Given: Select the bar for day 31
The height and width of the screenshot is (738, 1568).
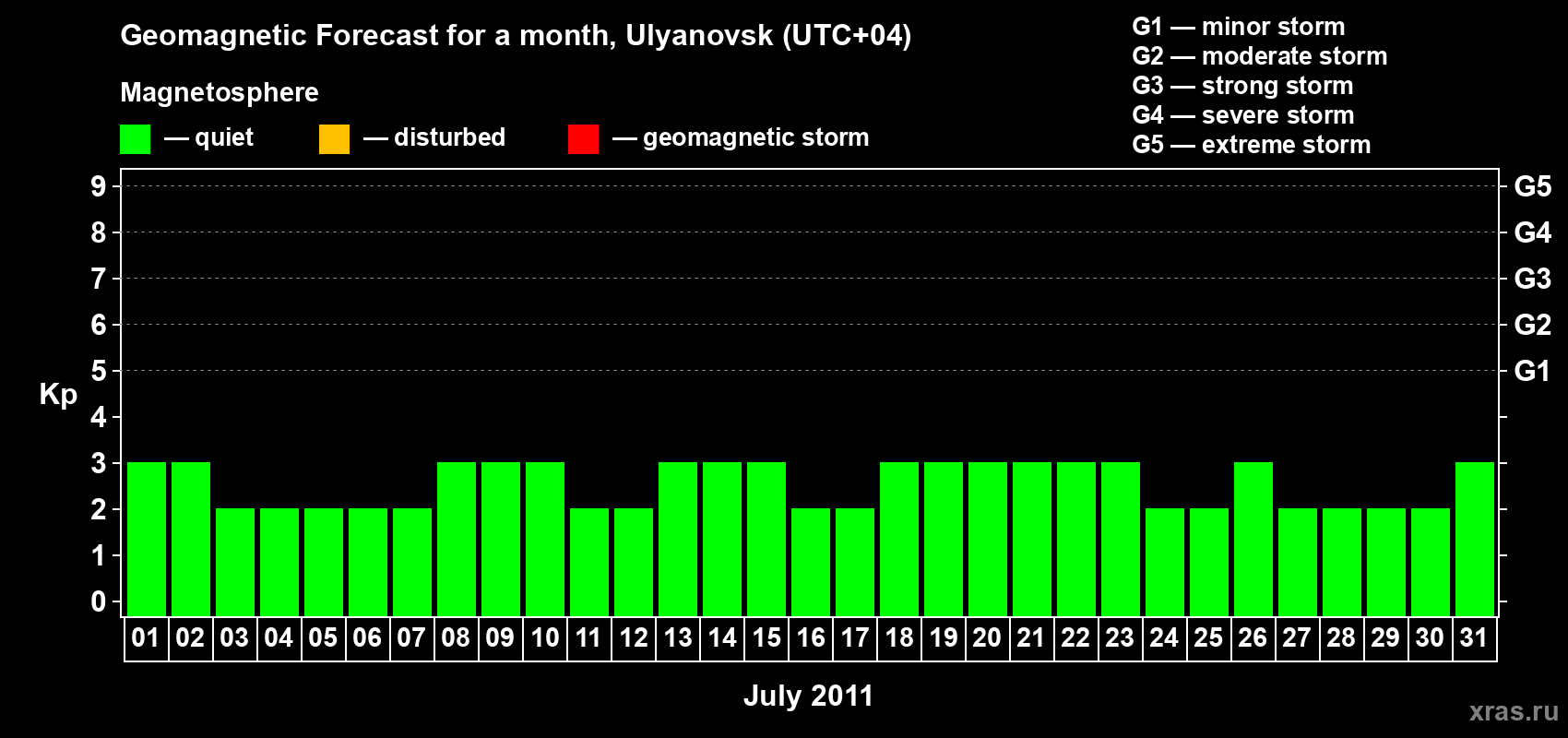Looking at the screenshot, I should (1475, 539).
